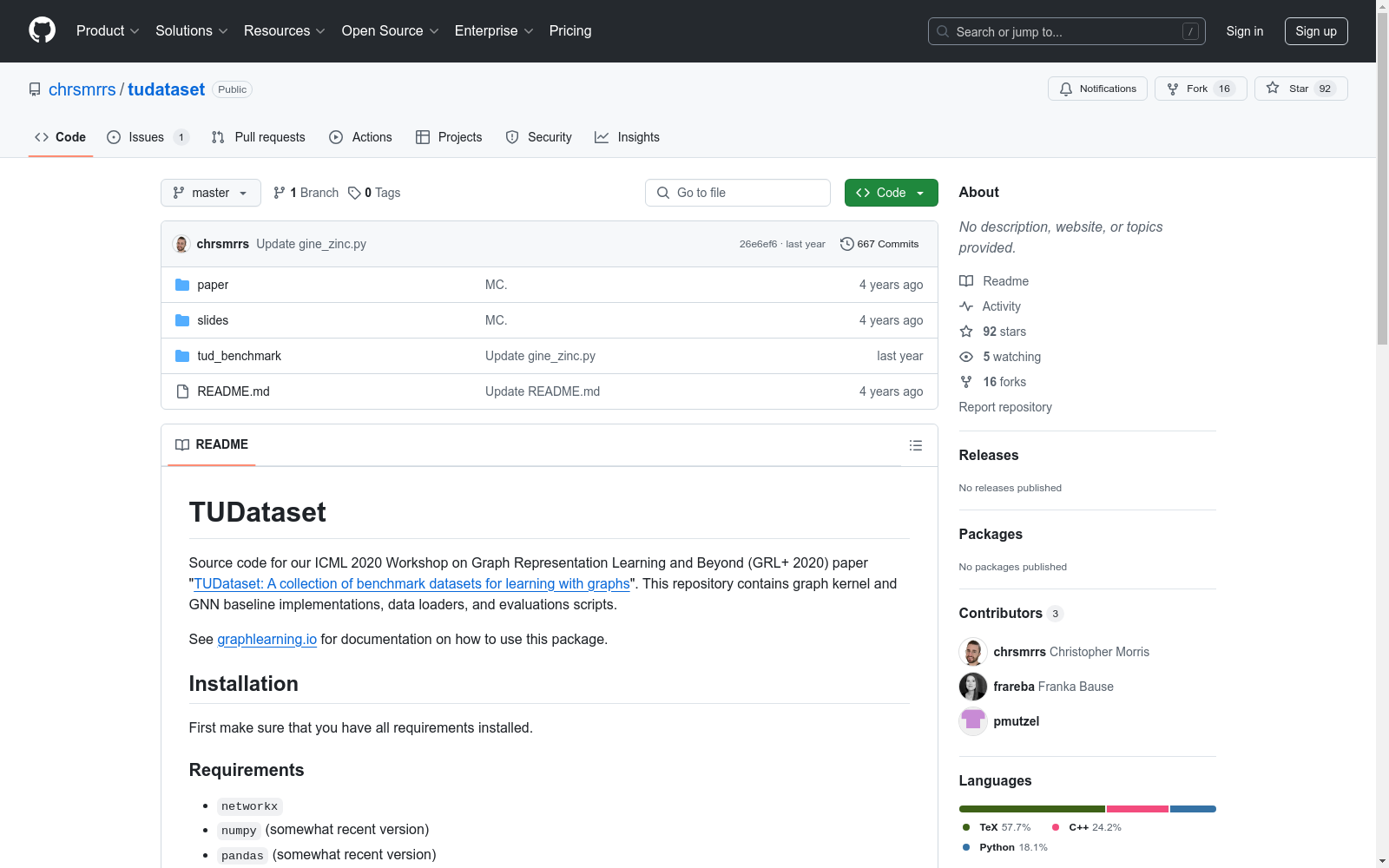Viewport: 1389px width, 868px height.
Task: Click the Search or jump to field
Action: tap(1067, 31)
